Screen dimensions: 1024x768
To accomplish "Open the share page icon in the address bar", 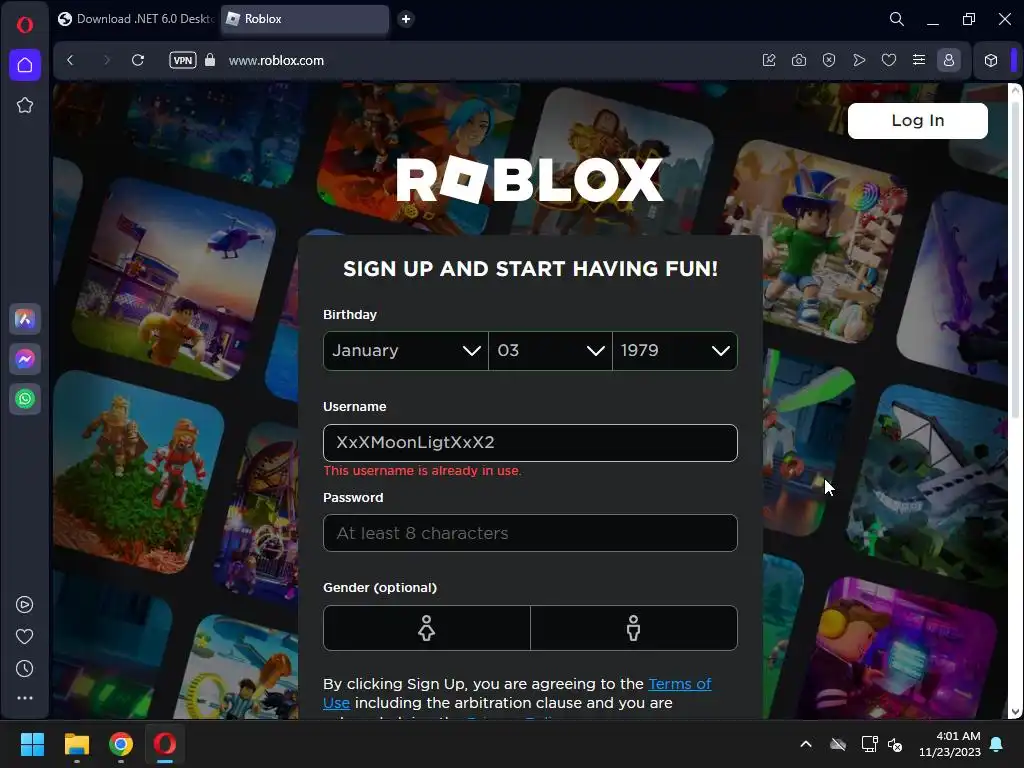I will [769, 60].
